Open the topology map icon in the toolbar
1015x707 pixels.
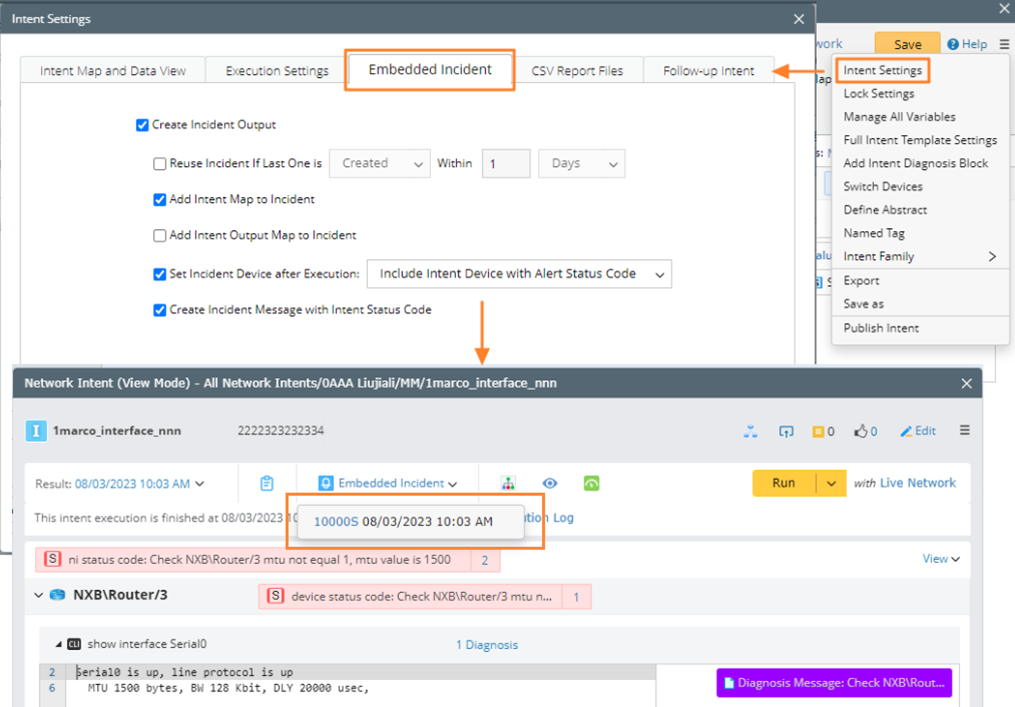click(x=508, y=483)
